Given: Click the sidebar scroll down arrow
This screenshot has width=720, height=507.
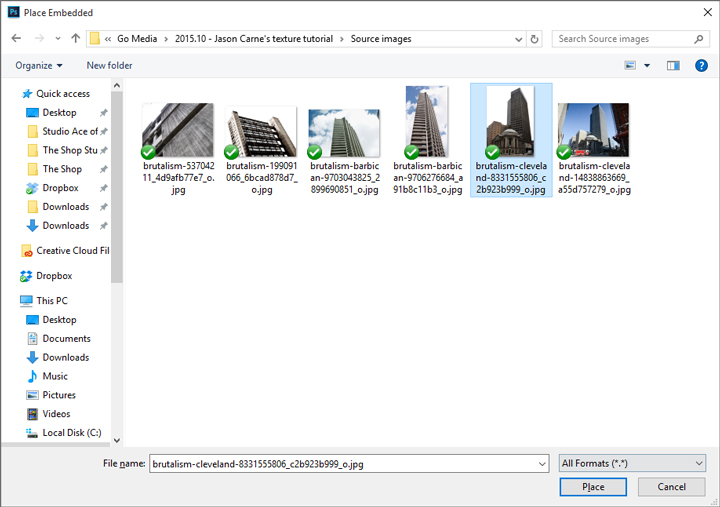Looking at the screenshot, I should tap(117, 440).
